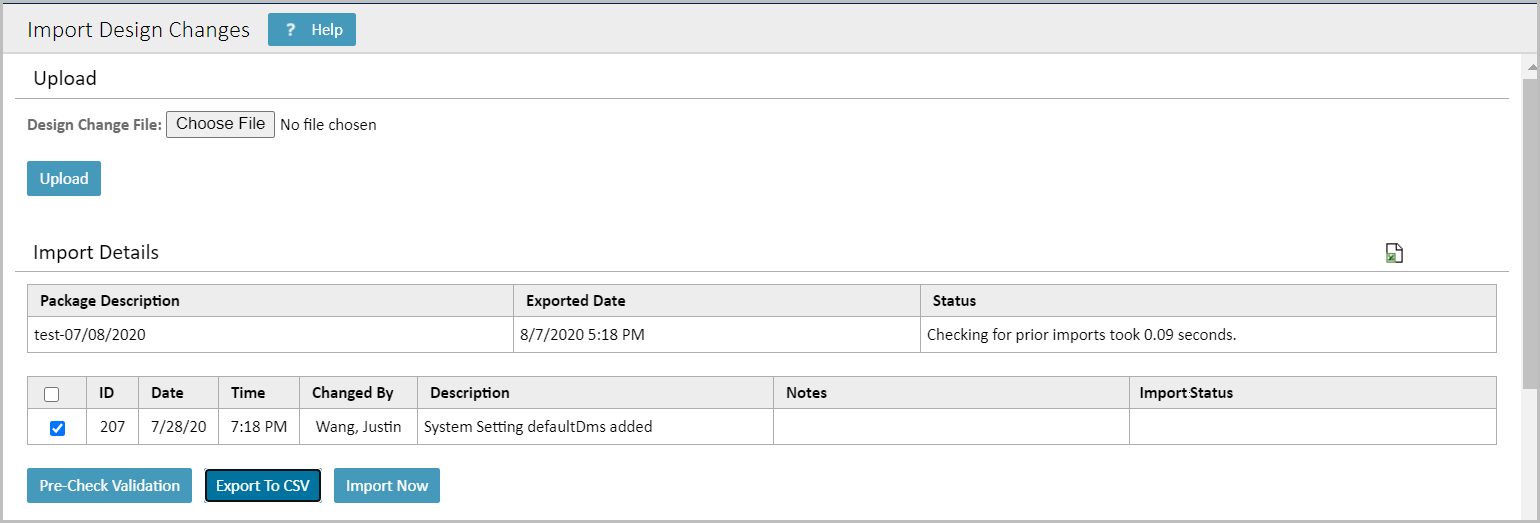
Task: Uncheck the checkbox for ID 207 row
Action: click(57, 428)
